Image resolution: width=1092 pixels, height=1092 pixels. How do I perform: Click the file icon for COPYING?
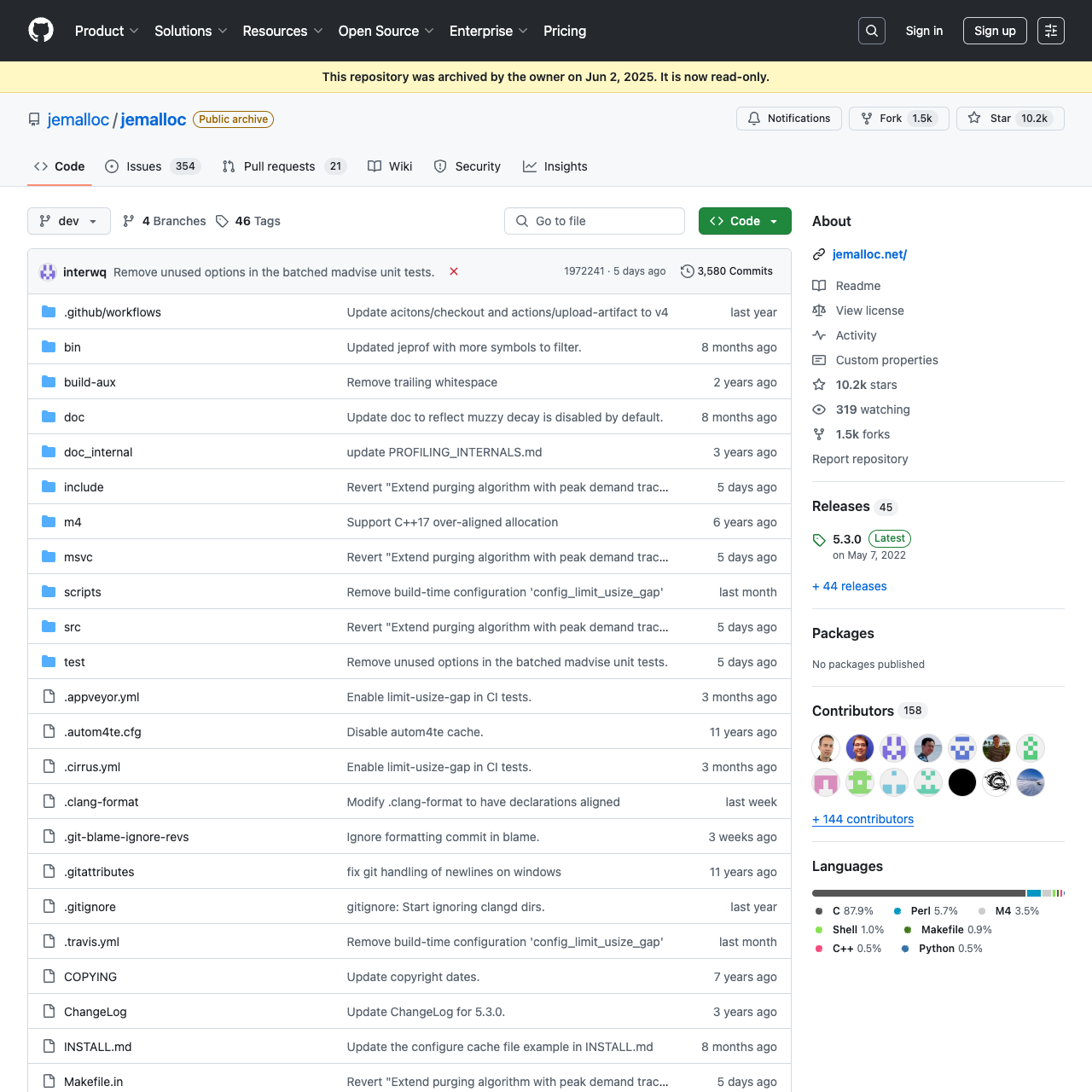pyautogui.click(x=49, y=977)
